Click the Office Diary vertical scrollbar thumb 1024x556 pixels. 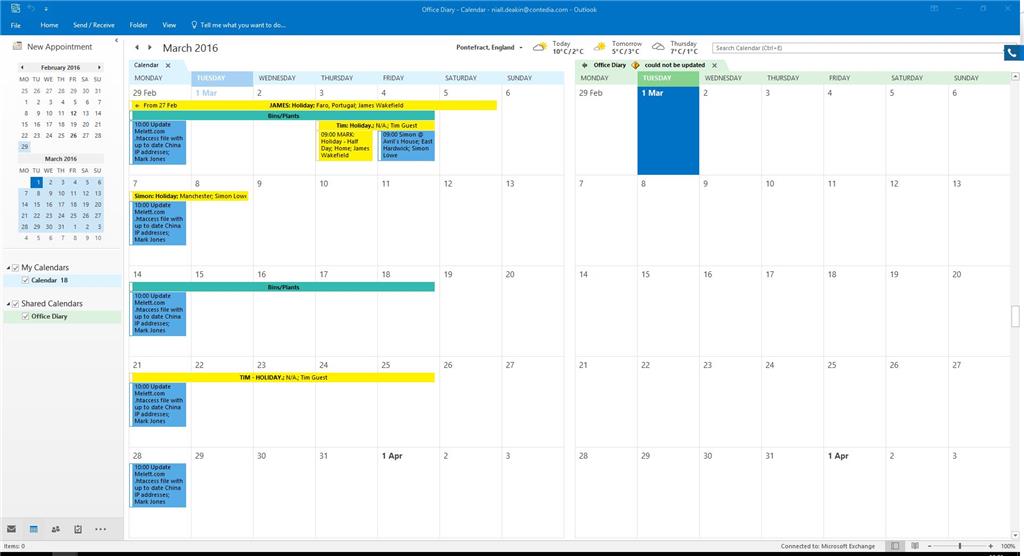coord(1016,316)
